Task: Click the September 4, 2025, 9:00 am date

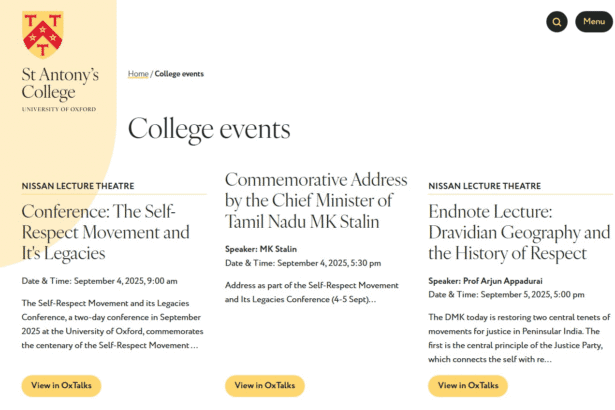Action: click(126, 281)
